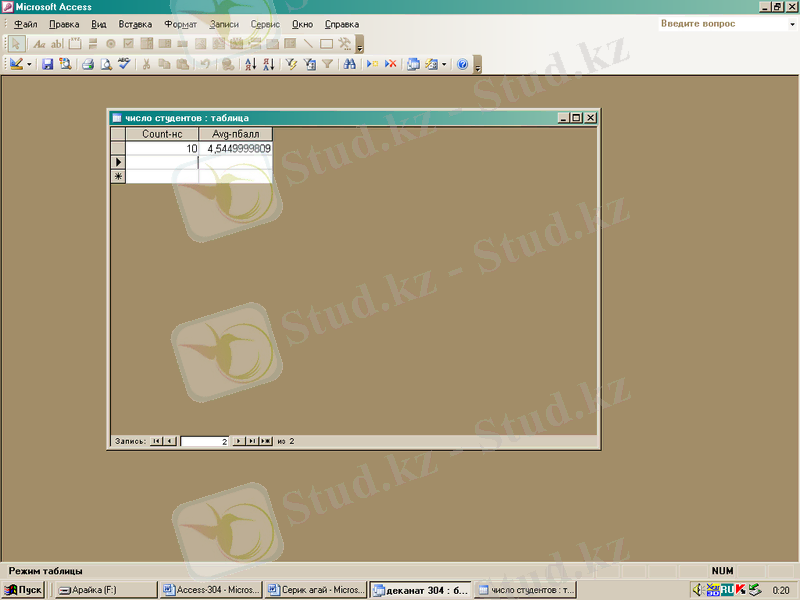
Task: Open the help question box dropdown
Action: [x=791, y=24]
